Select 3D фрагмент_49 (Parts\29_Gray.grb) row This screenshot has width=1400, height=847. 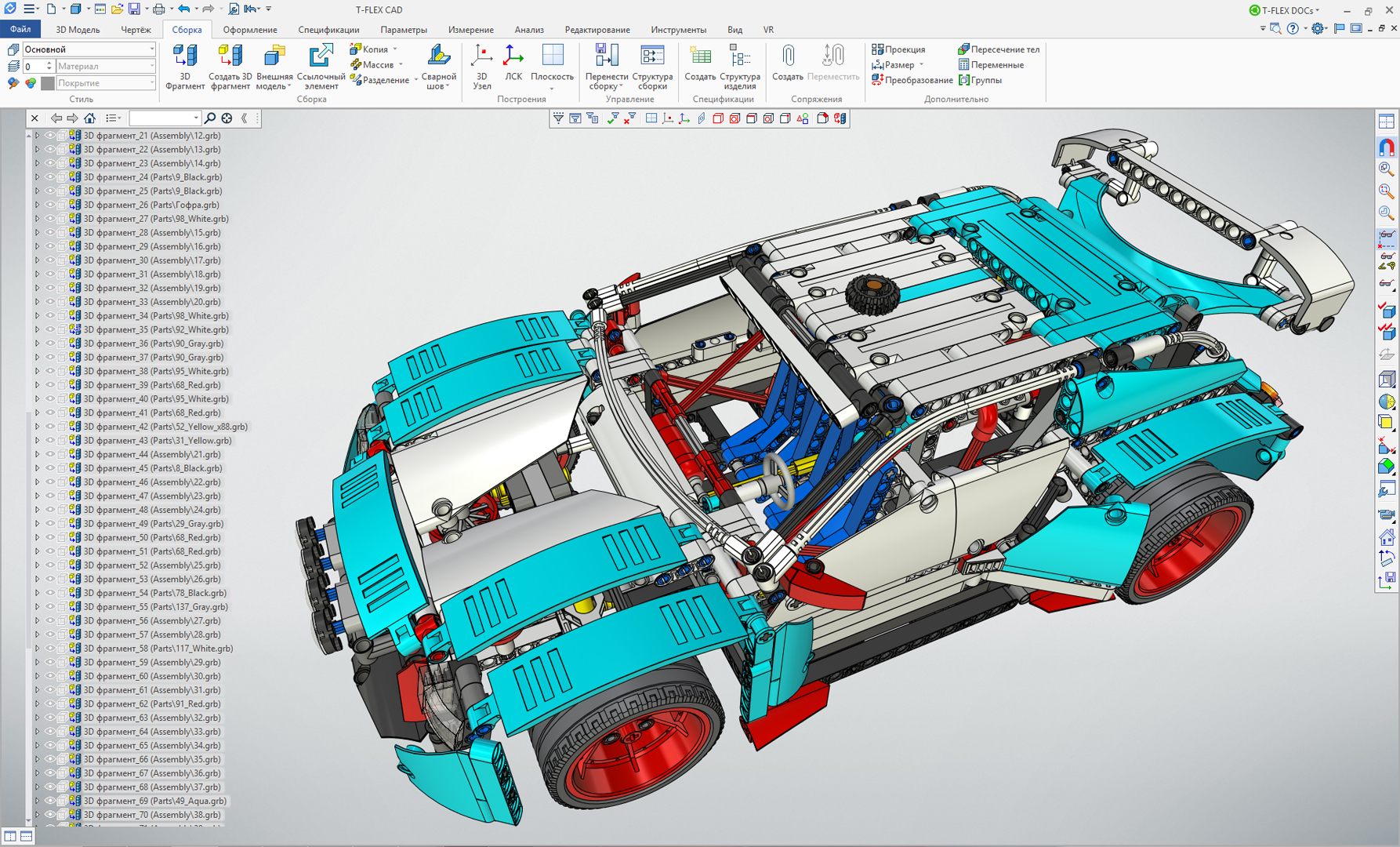154,524
